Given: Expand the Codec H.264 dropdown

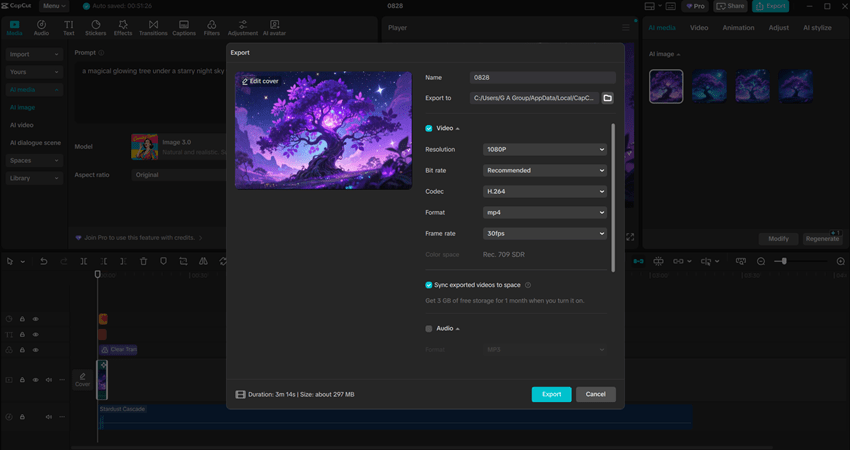Looking at the screenshot, I should click(x=544, y=191).
